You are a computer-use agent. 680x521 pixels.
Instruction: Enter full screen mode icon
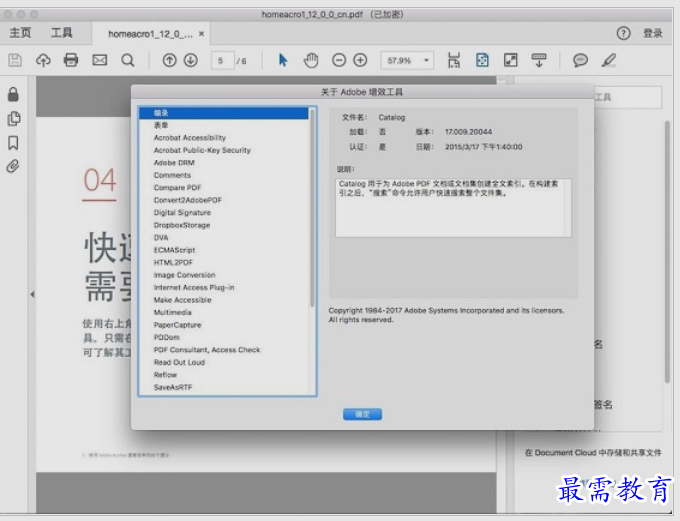(510, 60)
